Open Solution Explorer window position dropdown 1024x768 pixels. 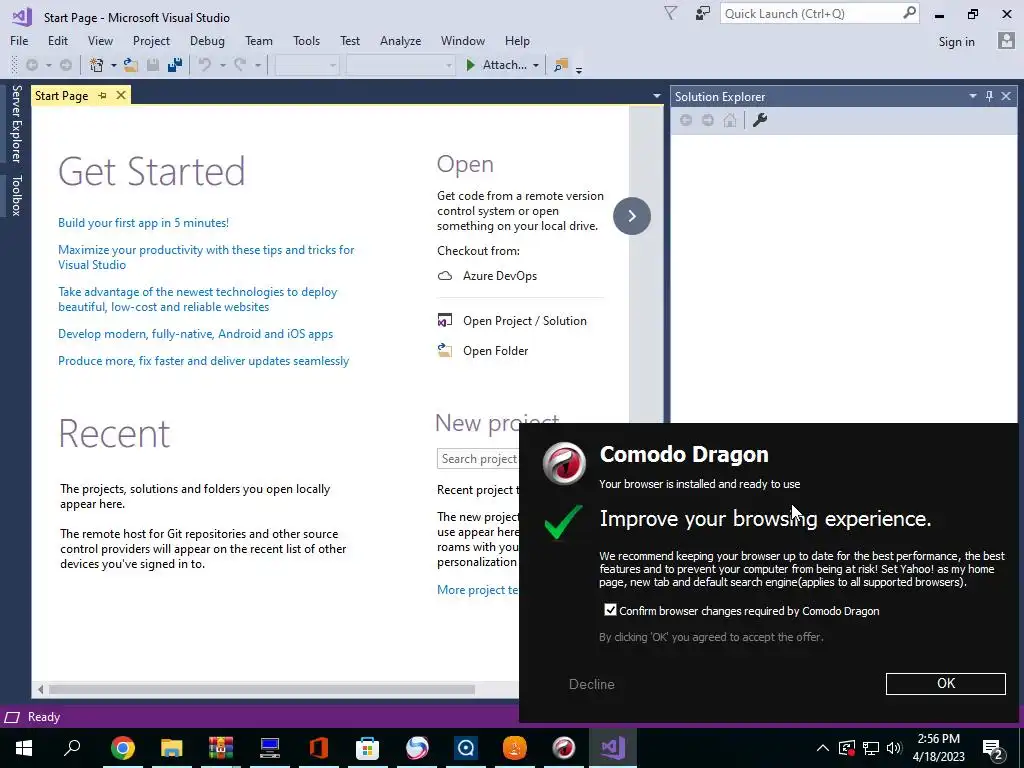[x=972, y=96]
